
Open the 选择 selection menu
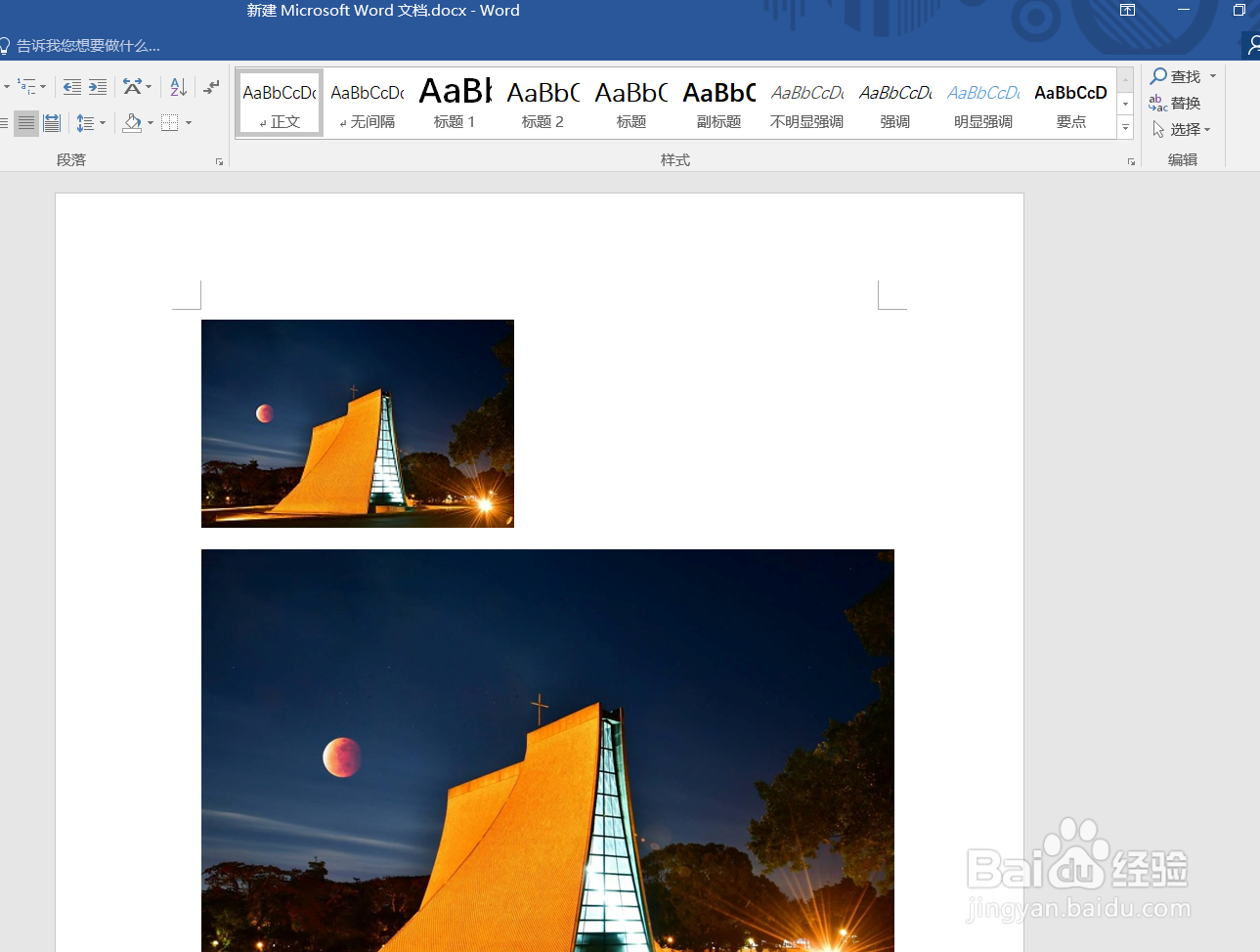pyautogui.click(x=1182, y=129)
